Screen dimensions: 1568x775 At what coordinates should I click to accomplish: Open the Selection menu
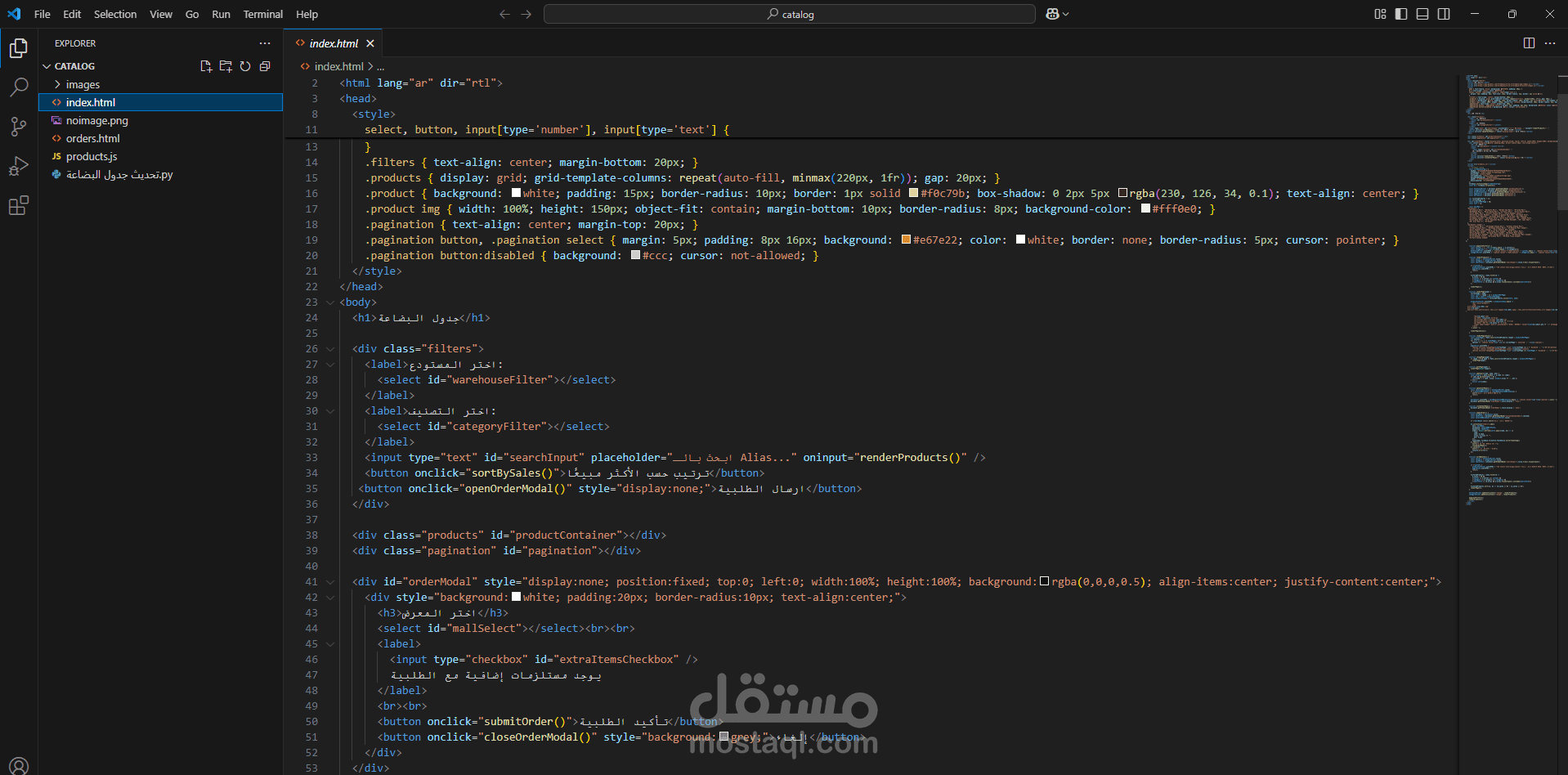click(x=115, y=14)
